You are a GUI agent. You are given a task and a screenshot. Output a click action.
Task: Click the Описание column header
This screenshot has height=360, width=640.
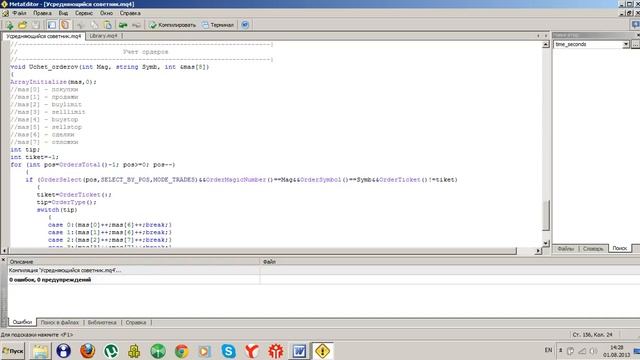tap(133, 262)
